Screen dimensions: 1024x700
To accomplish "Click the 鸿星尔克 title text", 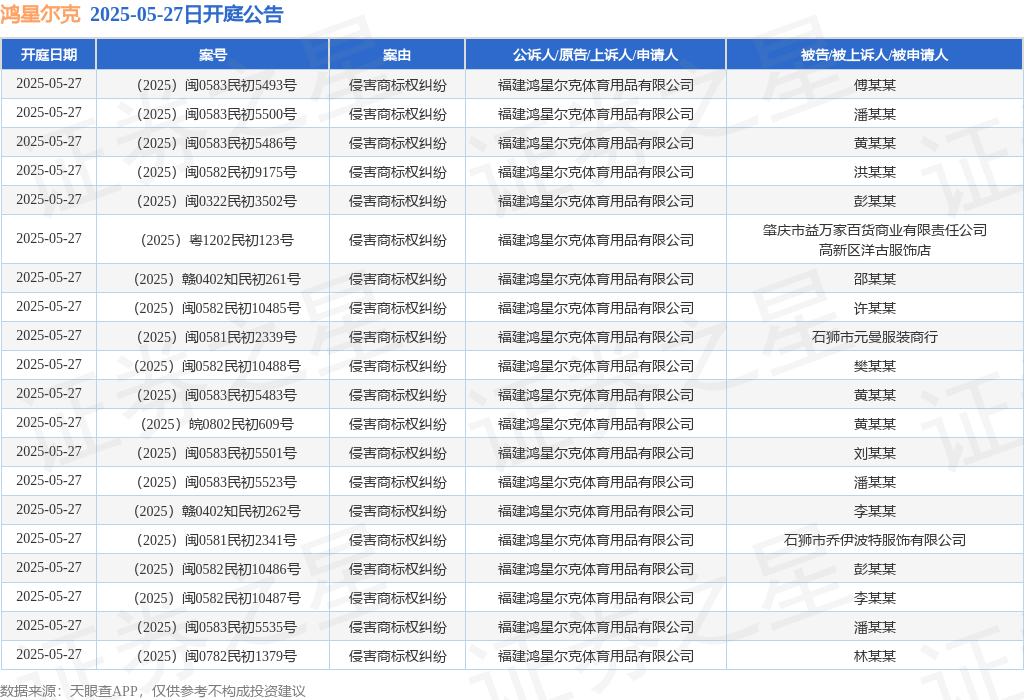I will [40, 14].
